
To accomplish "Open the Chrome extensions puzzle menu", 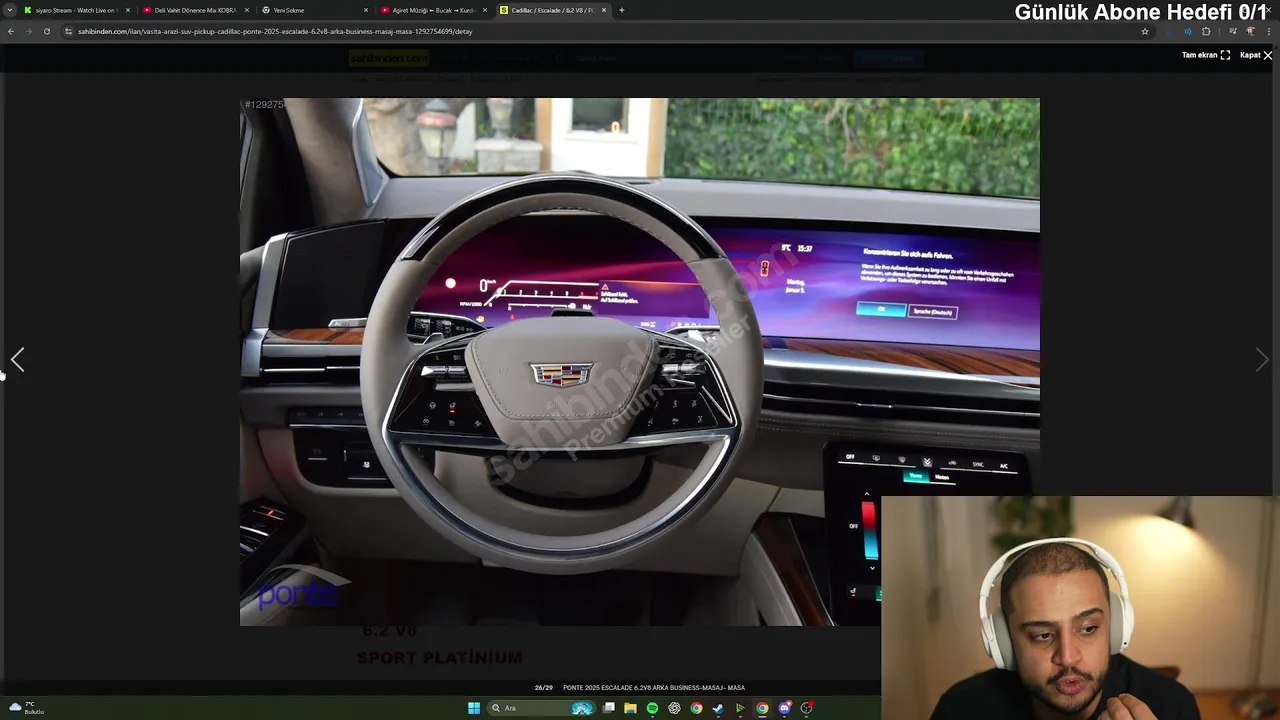I will [1206, 31].
